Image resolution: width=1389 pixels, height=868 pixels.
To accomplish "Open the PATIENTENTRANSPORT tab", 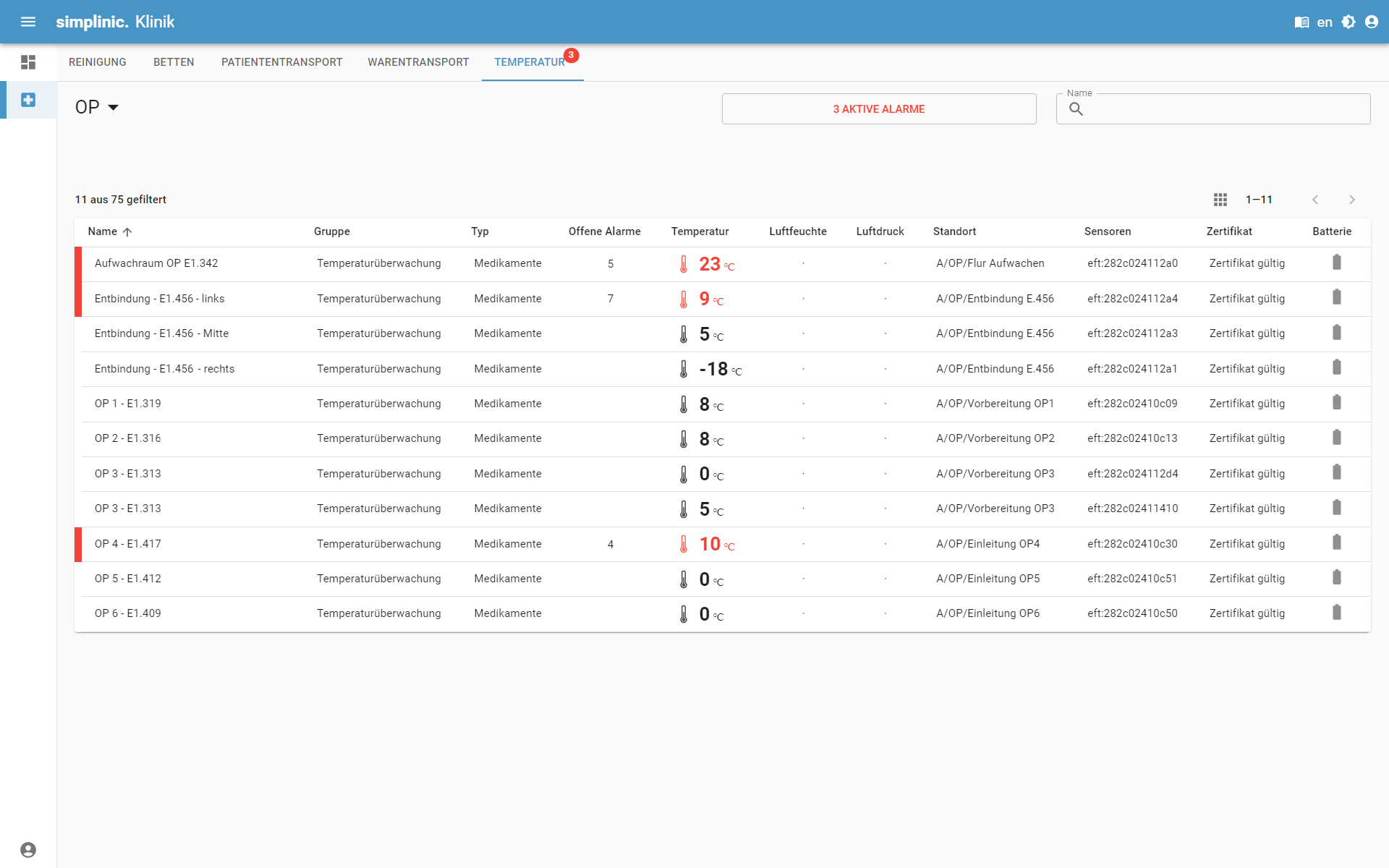I will point(281,62).
